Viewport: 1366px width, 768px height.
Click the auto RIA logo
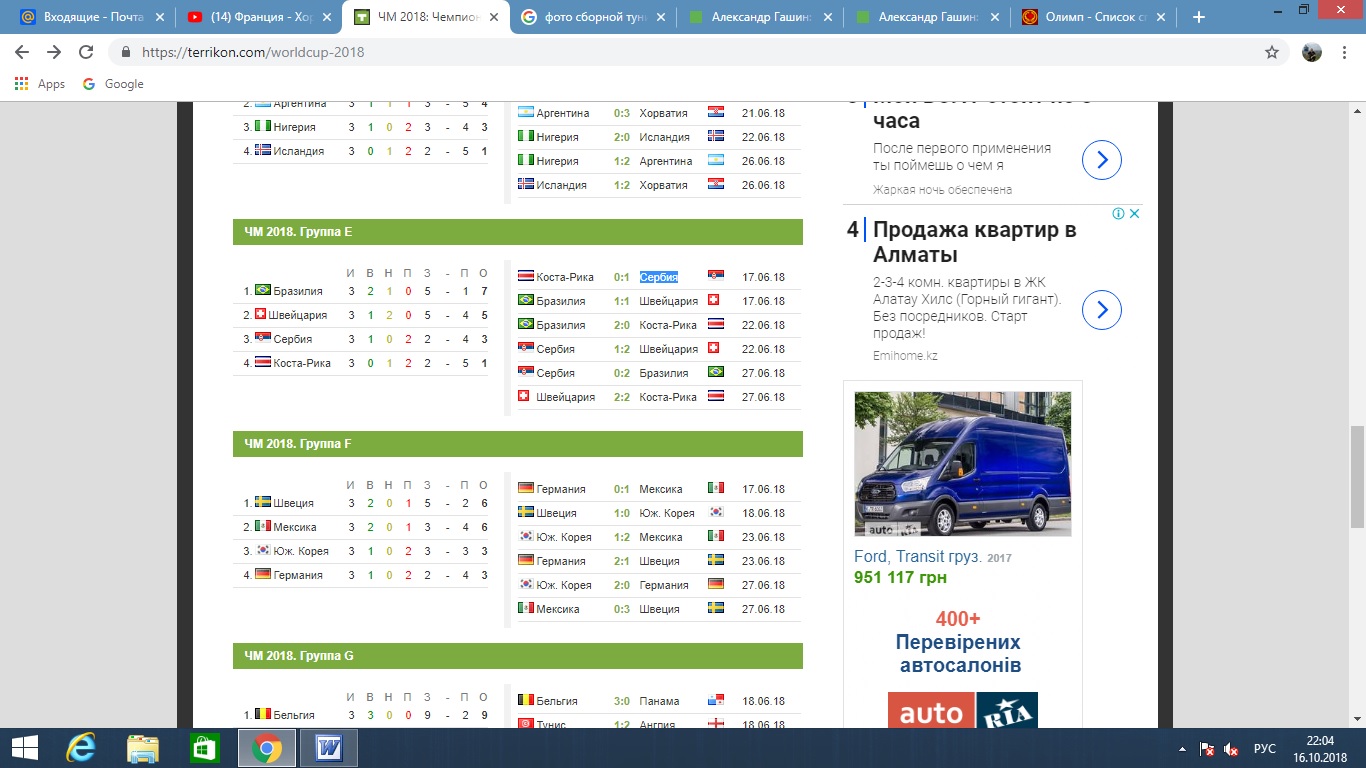[963, 710]
